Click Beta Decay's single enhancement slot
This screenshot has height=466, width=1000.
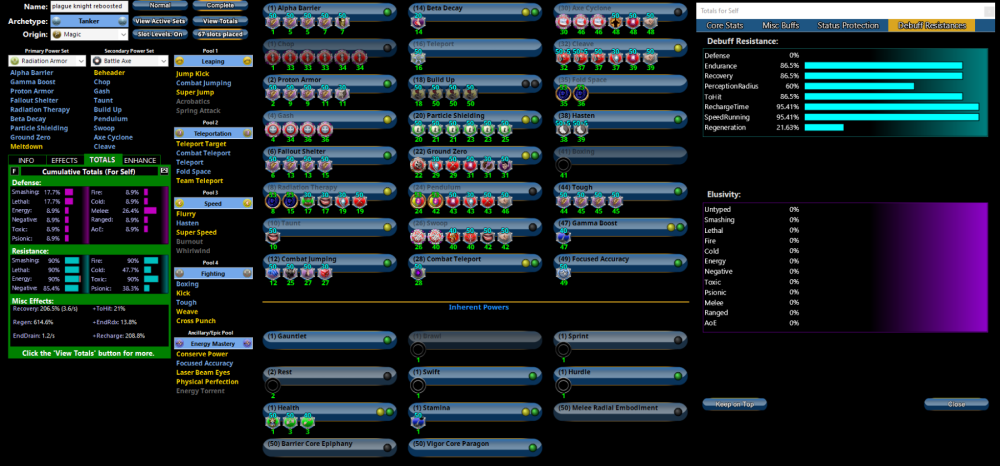point(418,22)
